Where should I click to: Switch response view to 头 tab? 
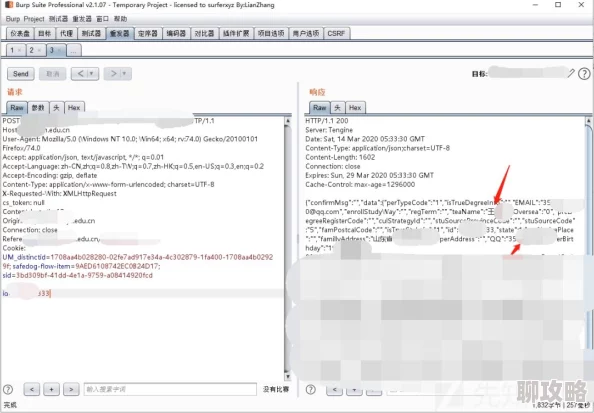coord(338,108)
